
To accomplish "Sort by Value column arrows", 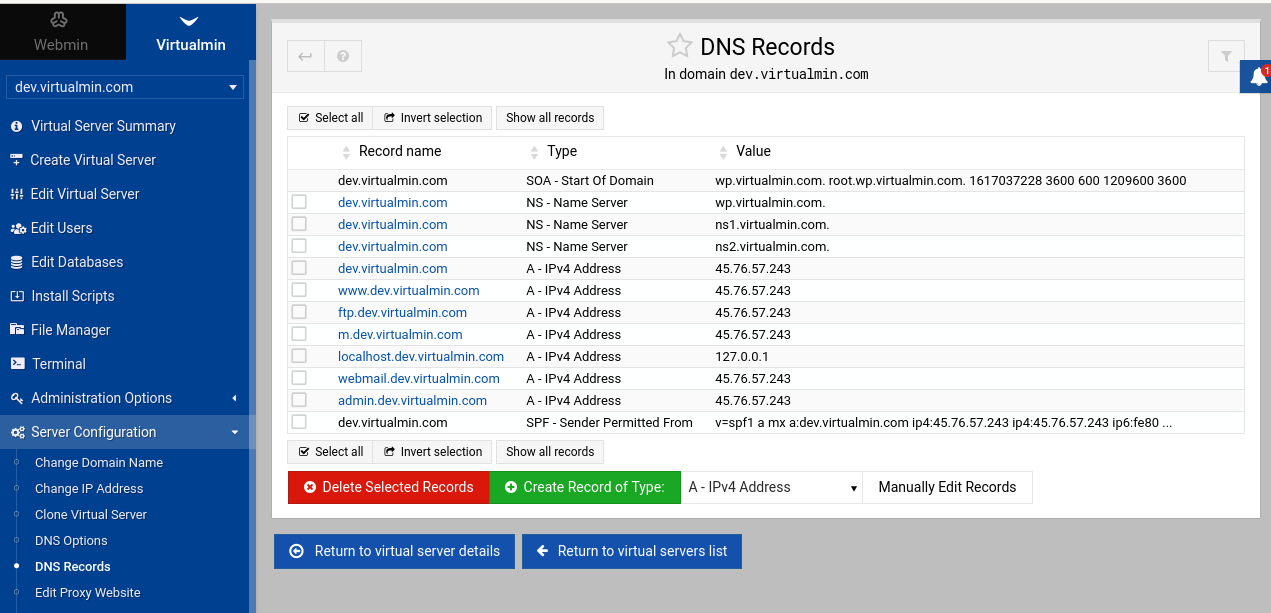I will click(723, 152).
